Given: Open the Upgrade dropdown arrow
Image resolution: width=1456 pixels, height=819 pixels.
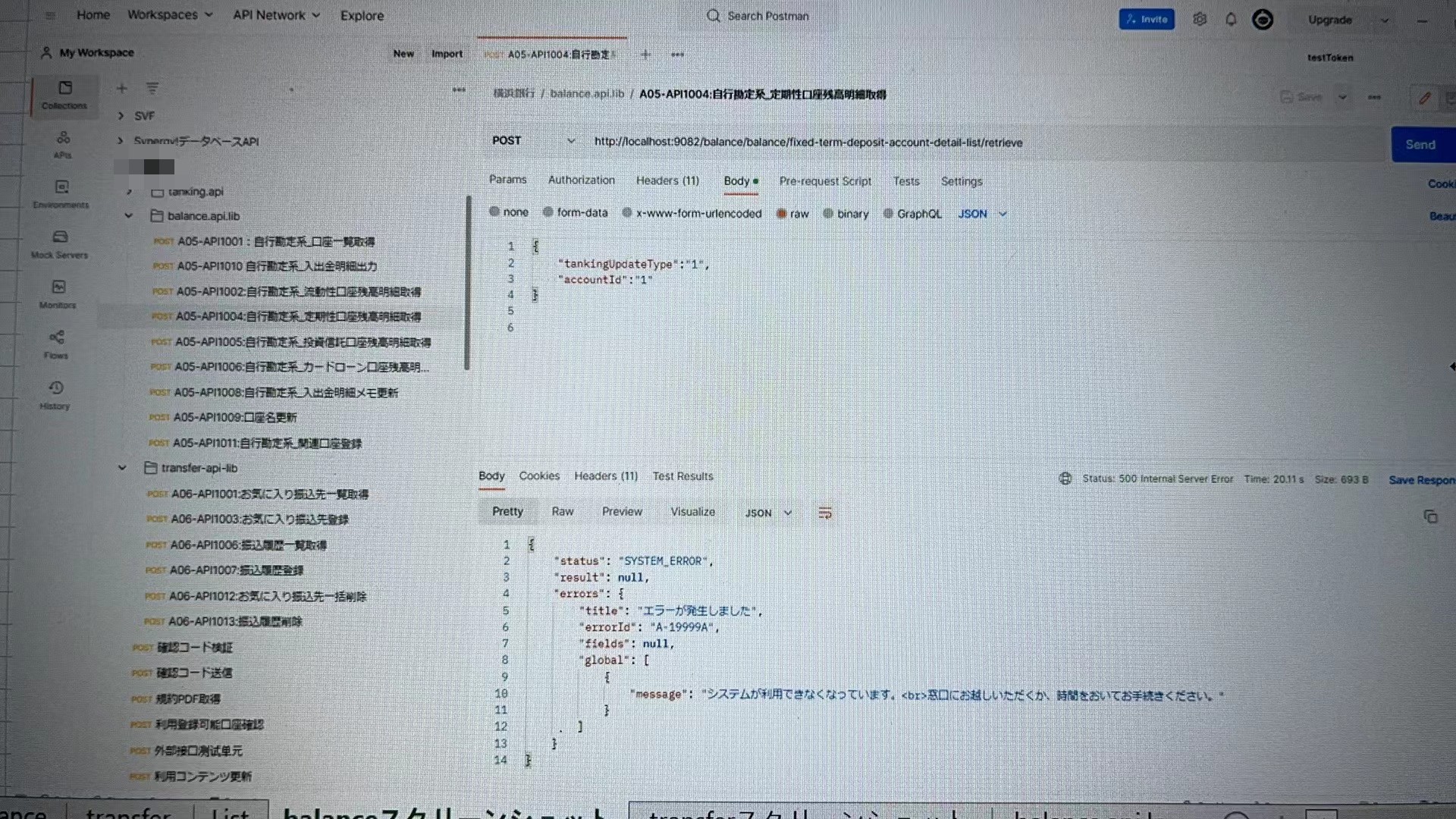Looking at the screenshot, I should (x=1385, y=20).
